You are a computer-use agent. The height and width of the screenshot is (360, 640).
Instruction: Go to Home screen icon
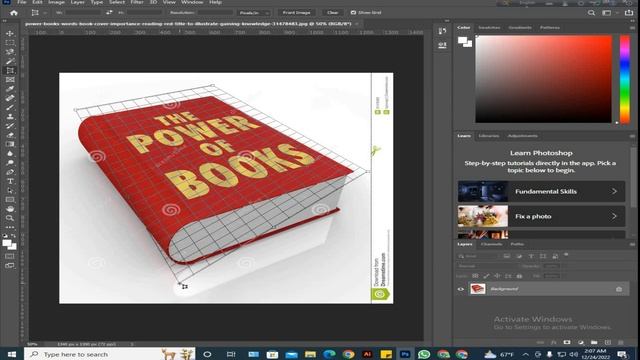coord(14,13)
